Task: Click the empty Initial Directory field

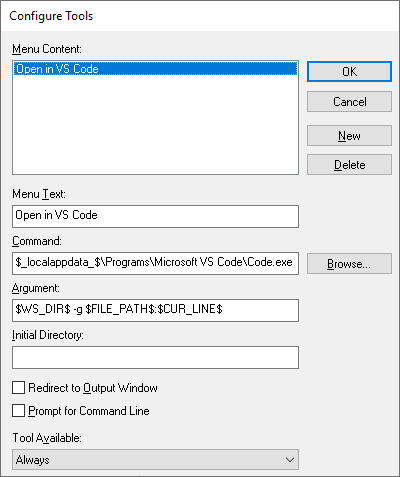Action: [x=155, y=357]
